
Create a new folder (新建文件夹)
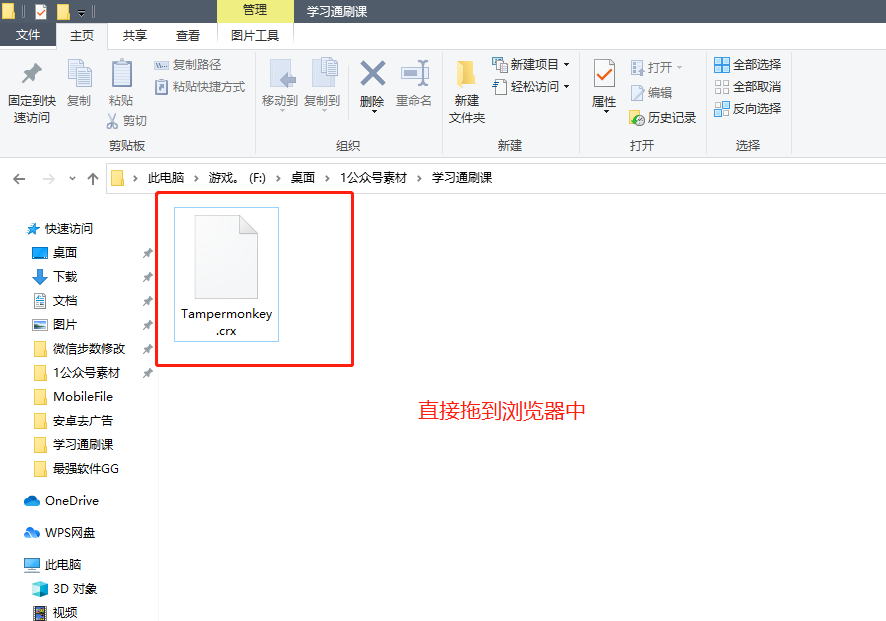point(467,92)
